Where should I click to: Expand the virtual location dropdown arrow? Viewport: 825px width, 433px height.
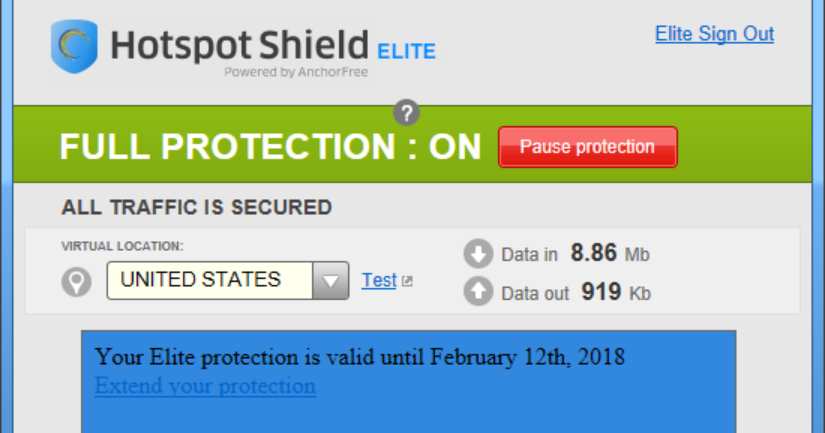tap(330, 281)
